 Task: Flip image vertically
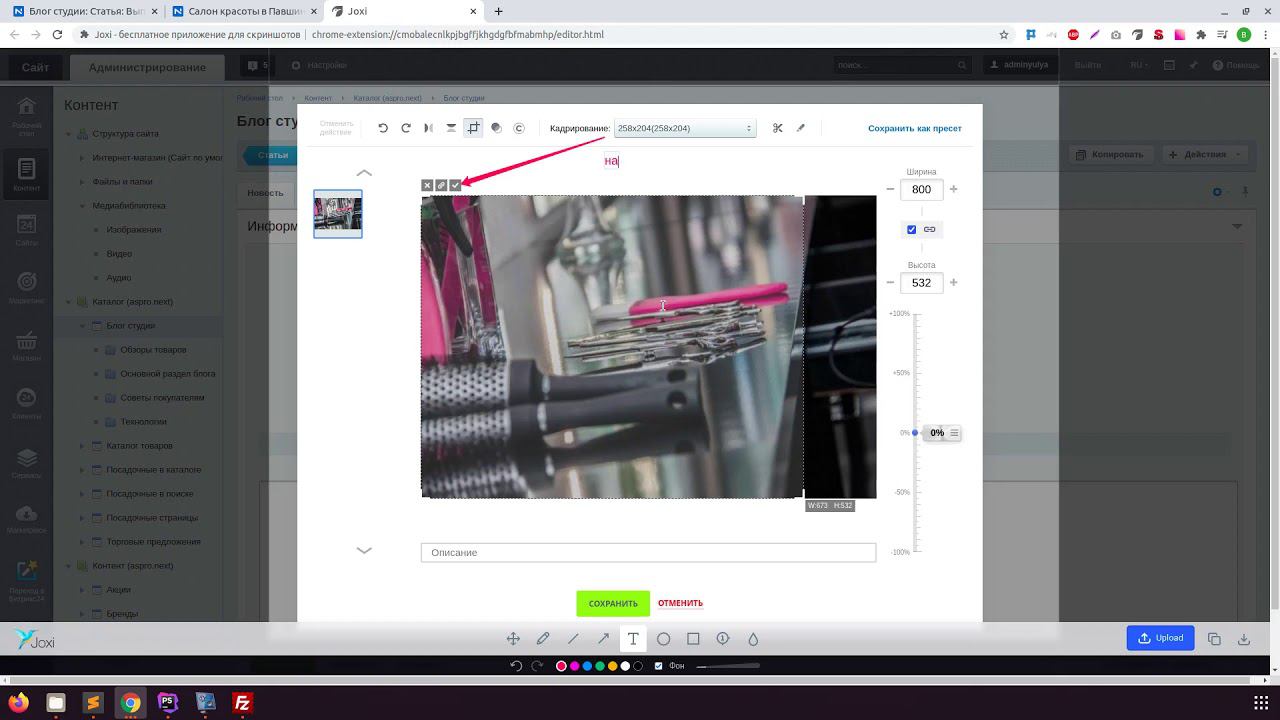451,128
